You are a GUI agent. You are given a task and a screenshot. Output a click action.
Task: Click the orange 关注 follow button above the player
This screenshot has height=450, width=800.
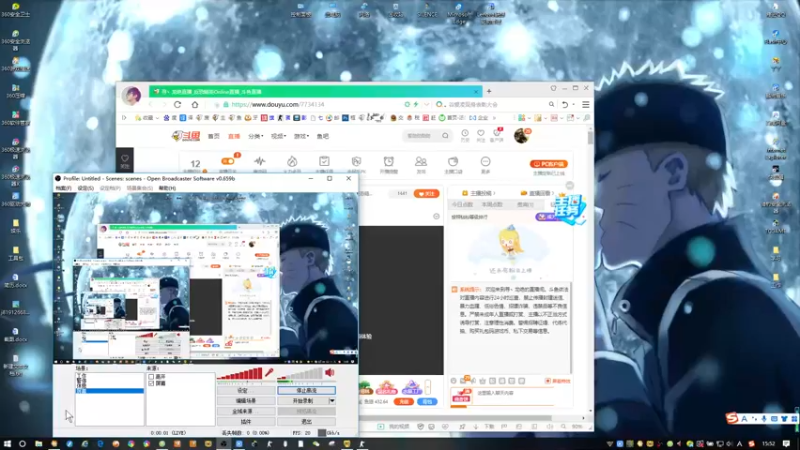(x=426, y=194)
